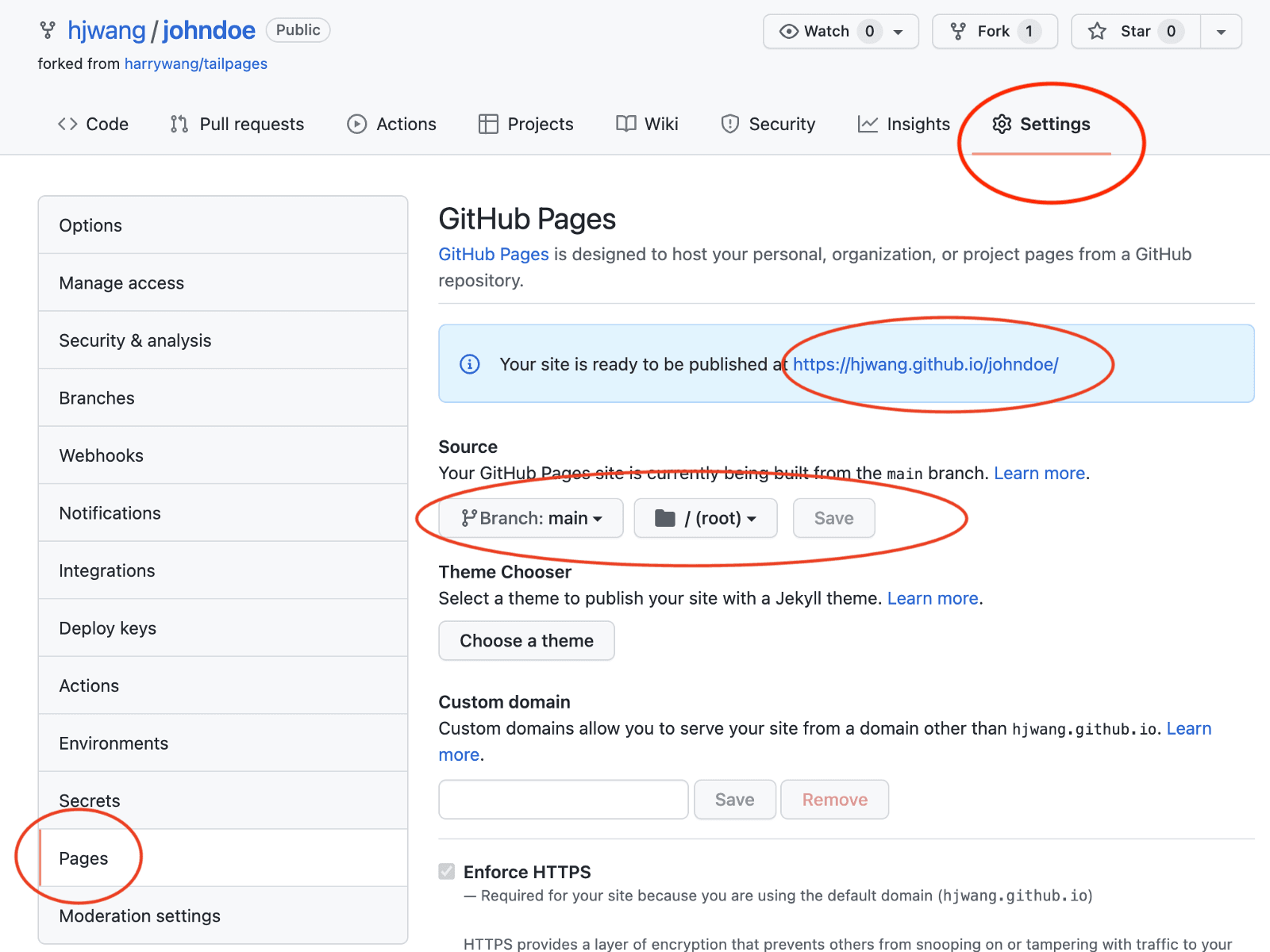Viewport: 1270px width, 952px height.
Task: Click the Settings gear icon
Action: (1002, 125)
